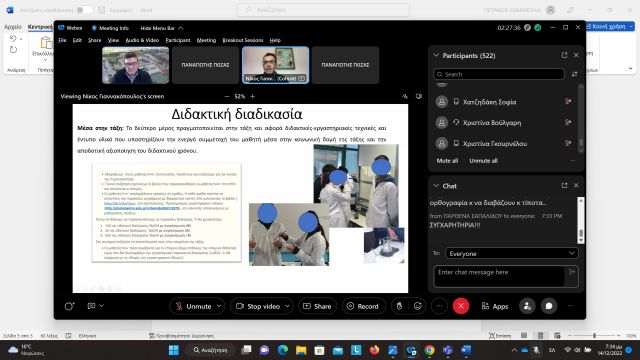Open the reactions smiley icon

tap(418, 306)
